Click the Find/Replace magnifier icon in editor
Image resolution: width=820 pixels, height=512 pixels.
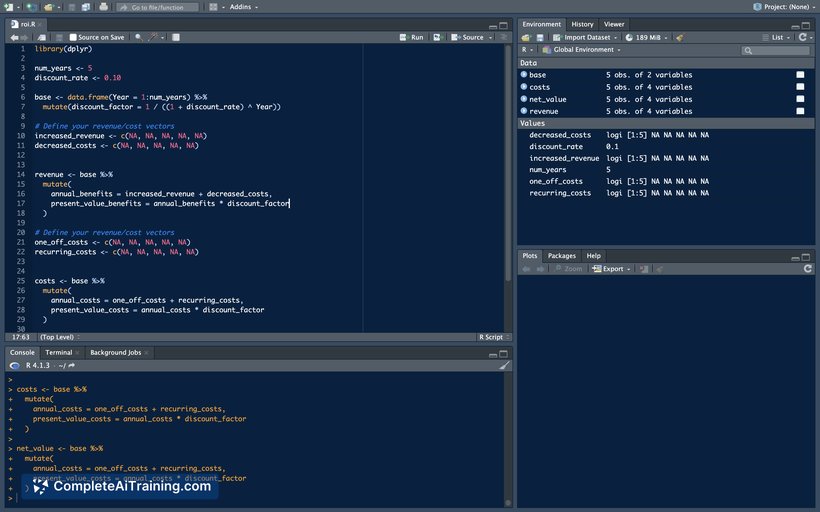[x=139, y=37]
